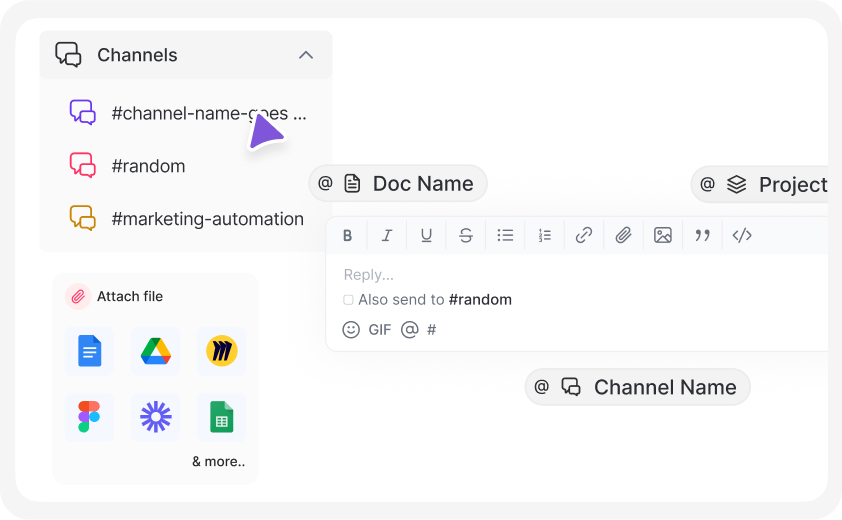Select the #marketing-automation channel
The height and width of the screenshot is (520, 842).
point(207,219)
